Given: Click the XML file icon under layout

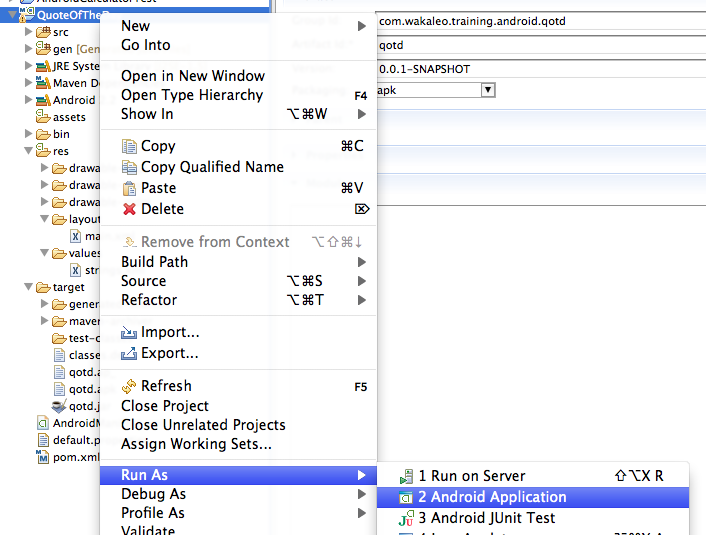Looking at the screenshot, I should [76, 236].
